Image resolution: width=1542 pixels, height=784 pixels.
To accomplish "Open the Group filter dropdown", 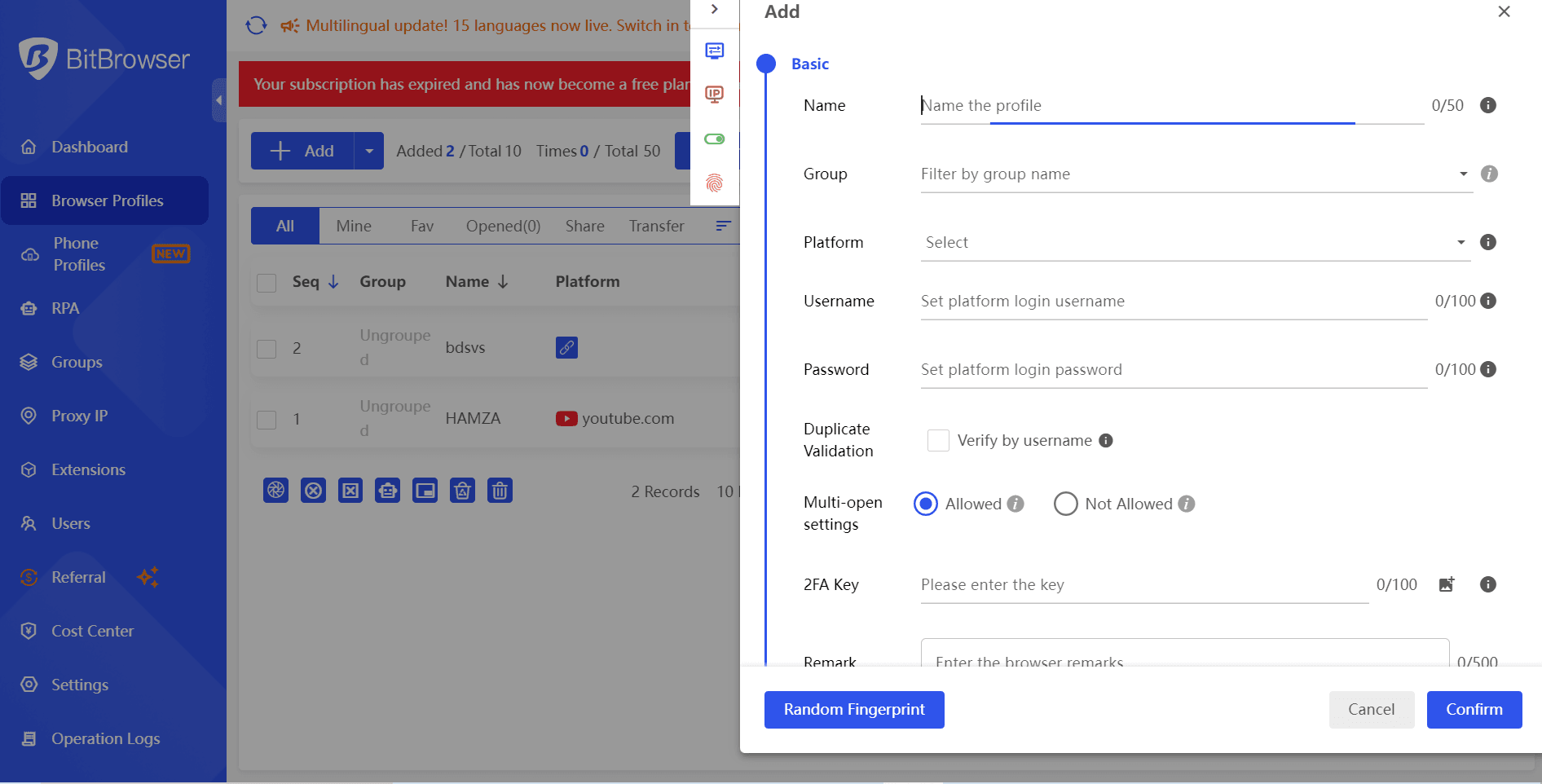I will [x=1195, y=174].
